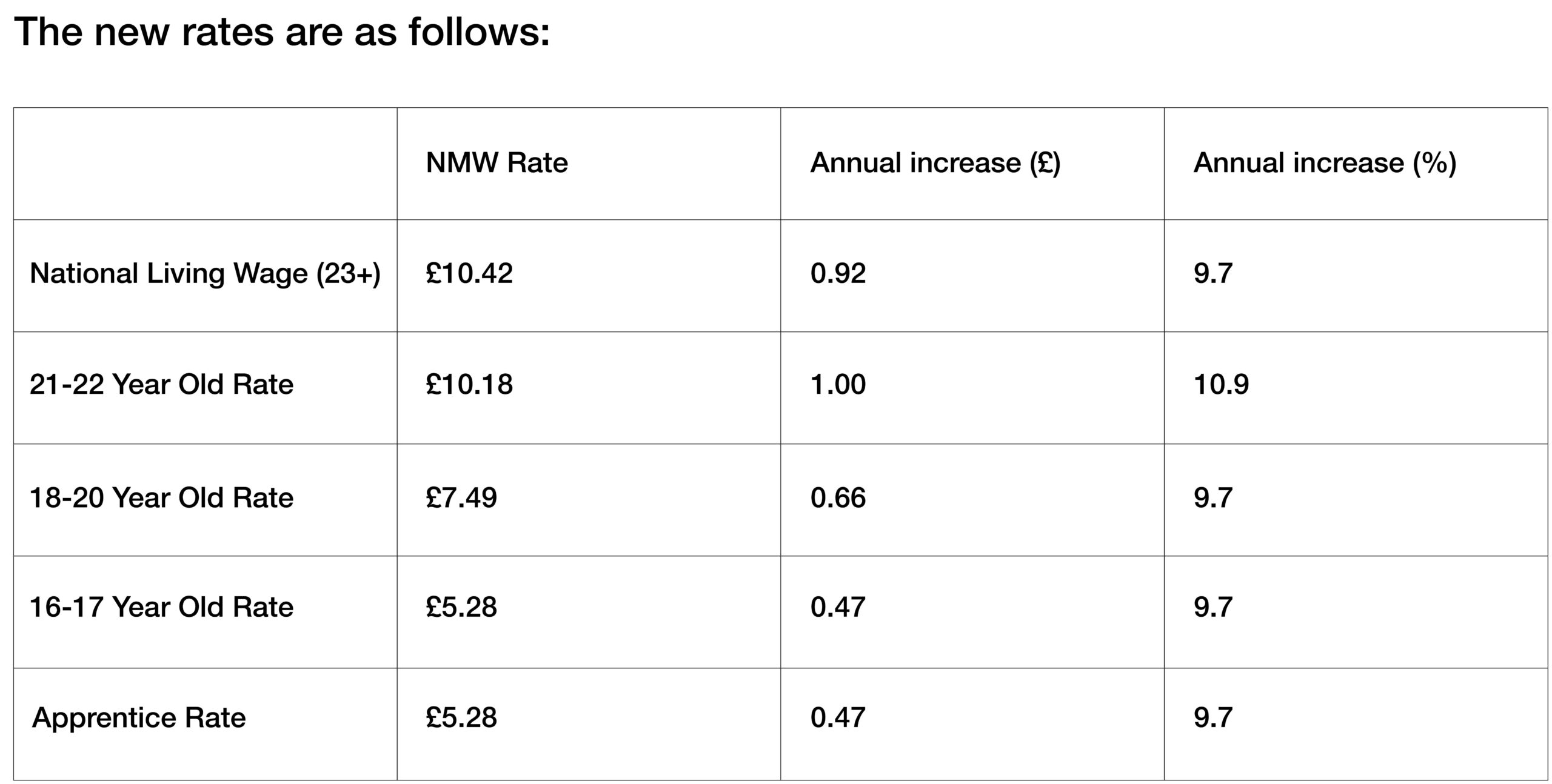Select the NMW Rate column header
Image resolution: width=1552 pixels, height=784 pixels.
(497, 163)
